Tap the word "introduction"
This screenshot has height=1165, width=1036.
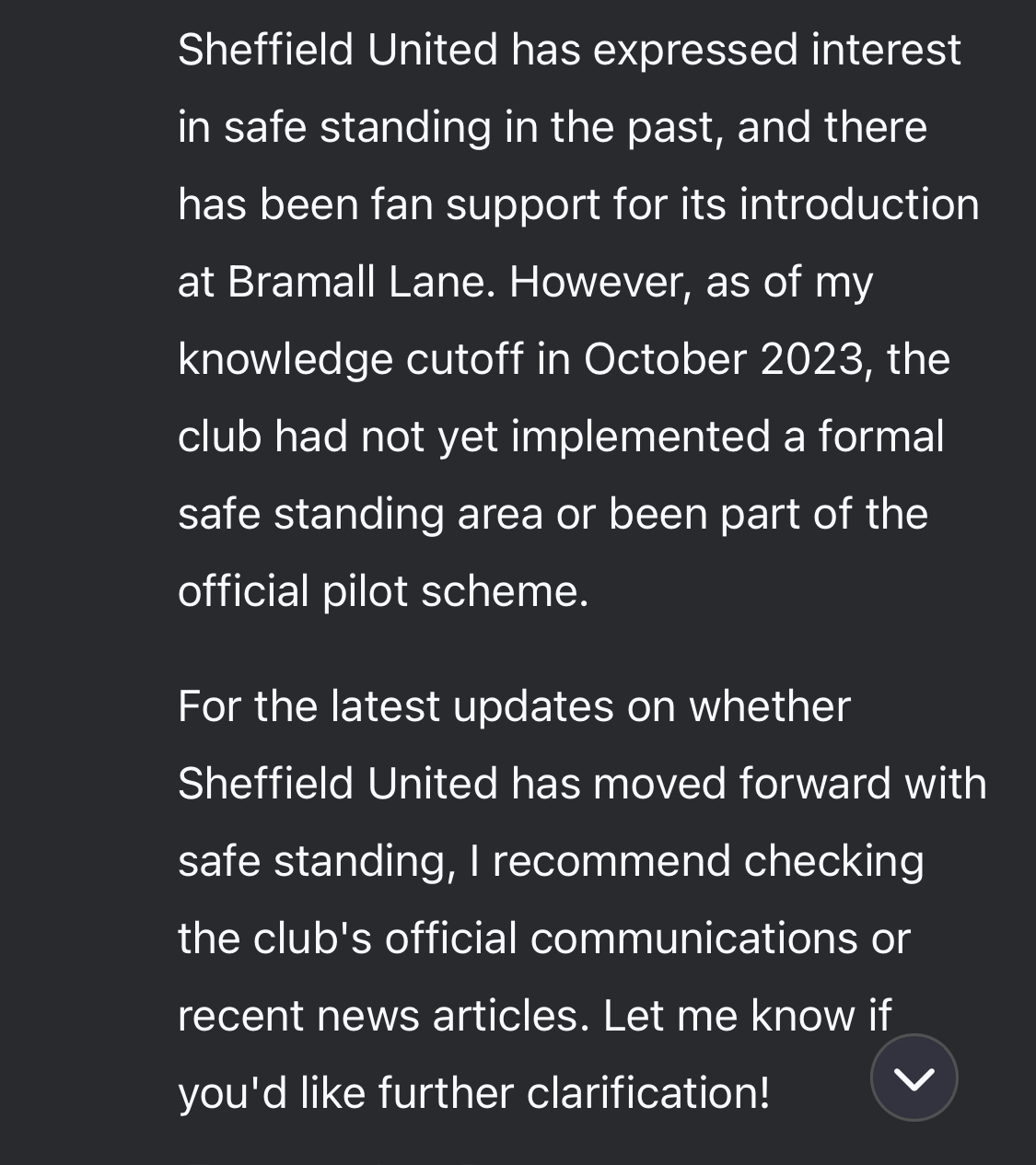859,204
